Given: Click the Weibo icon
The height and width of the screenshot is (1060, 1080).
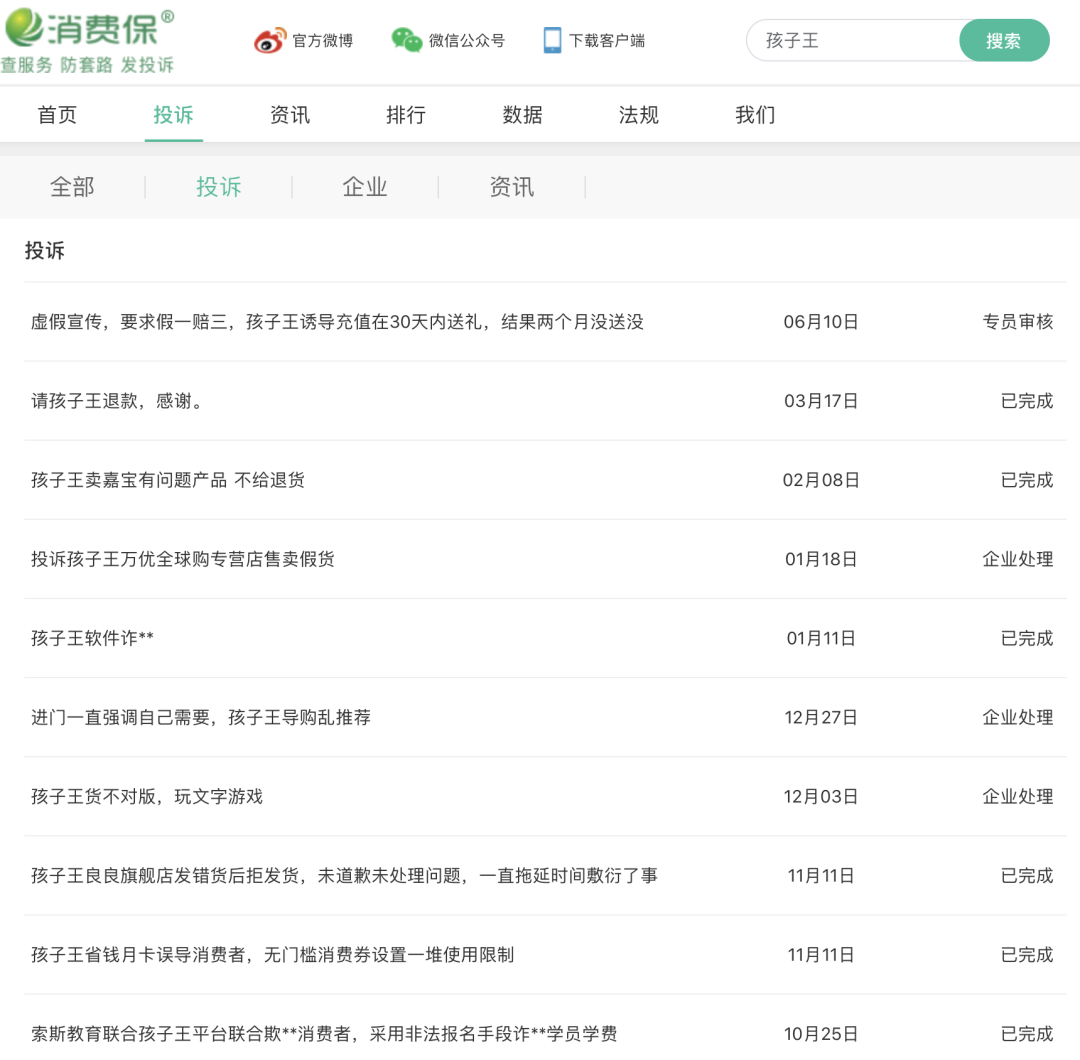Looking at the screenshot, I should click(269, 41).
